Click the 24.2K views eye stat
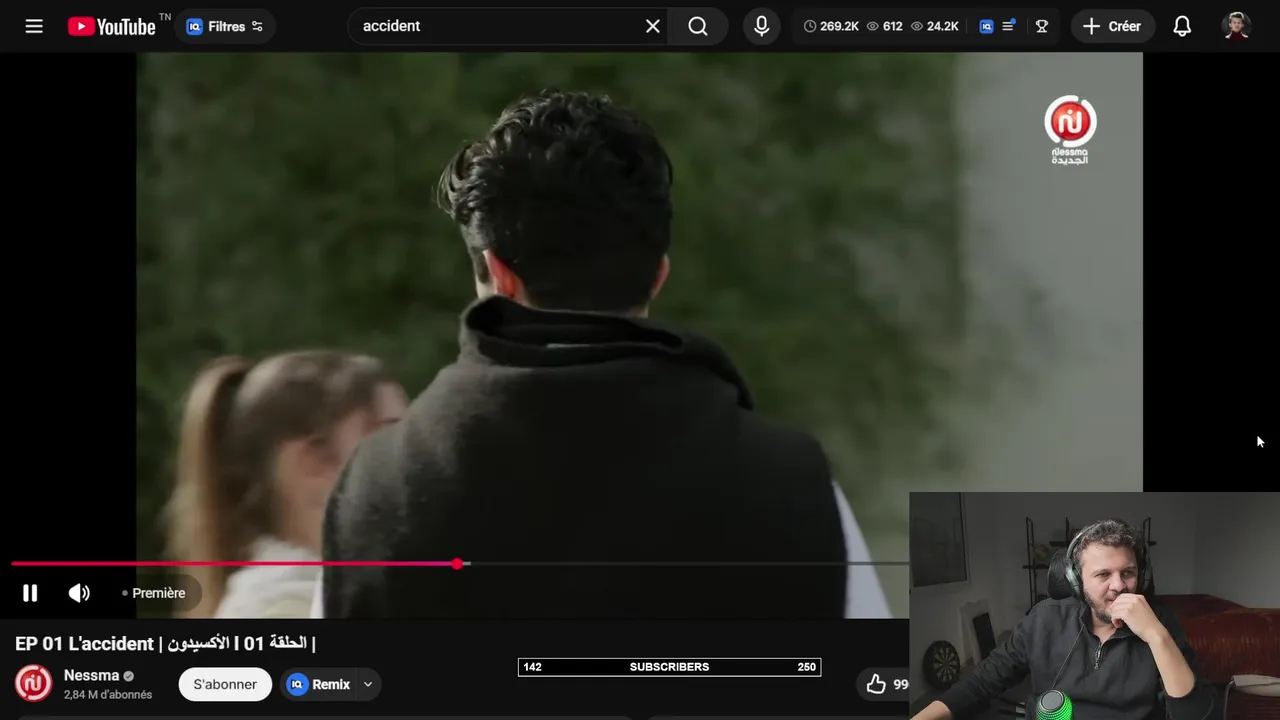This screenshot has width=1280, height=720. pyautogui.click(x=935, y=26)
